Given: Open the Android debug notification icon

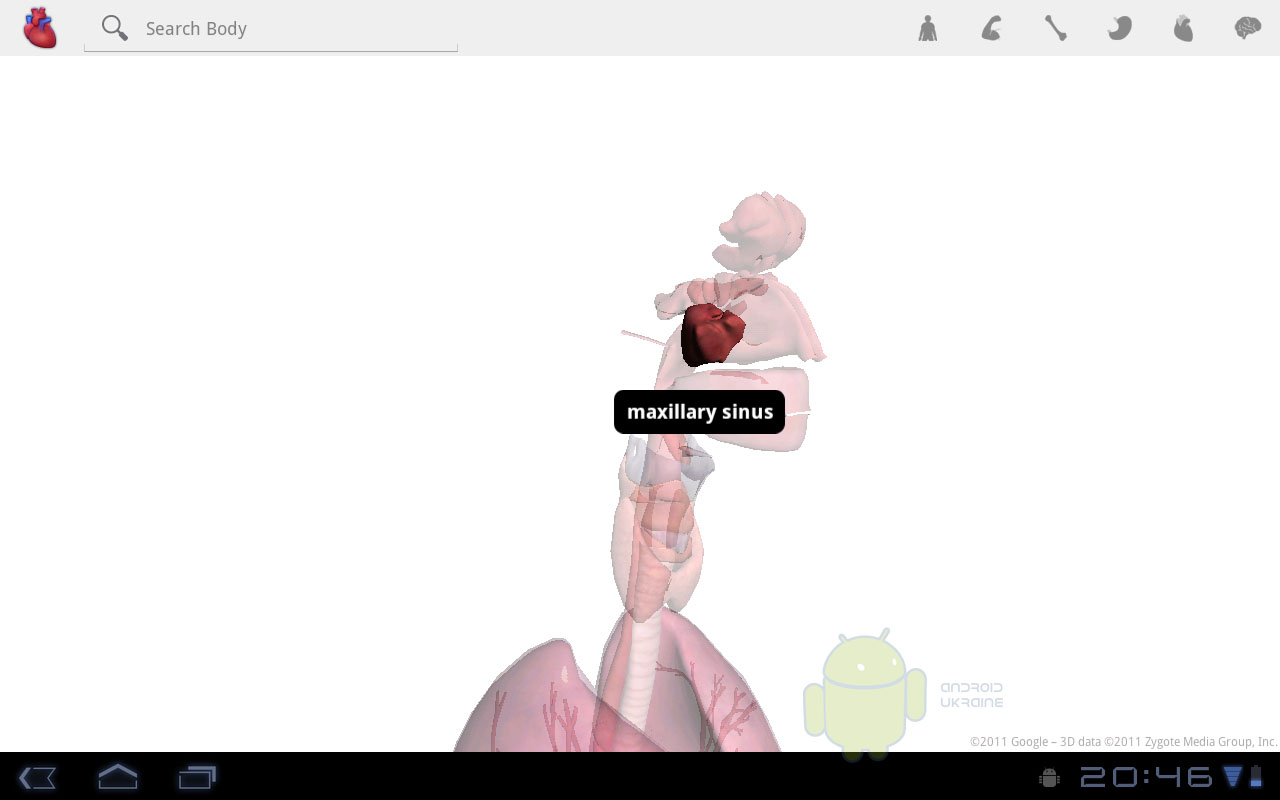Looking at the screenshot, I should [1049, 777].
